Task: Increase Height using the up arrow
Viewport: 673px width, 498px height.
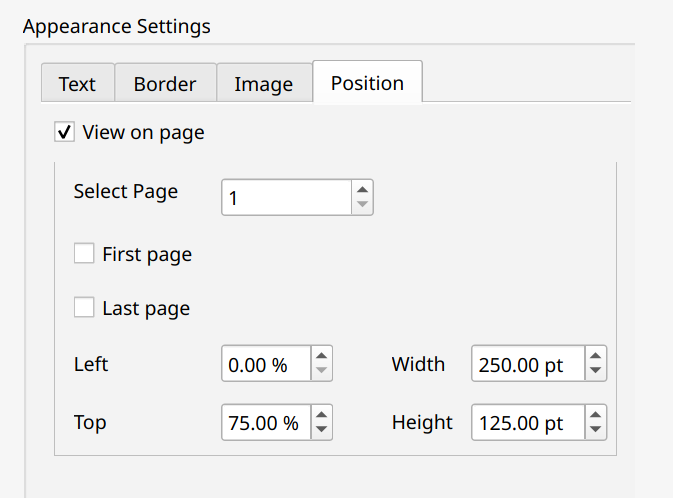Action: coord(595,414)
